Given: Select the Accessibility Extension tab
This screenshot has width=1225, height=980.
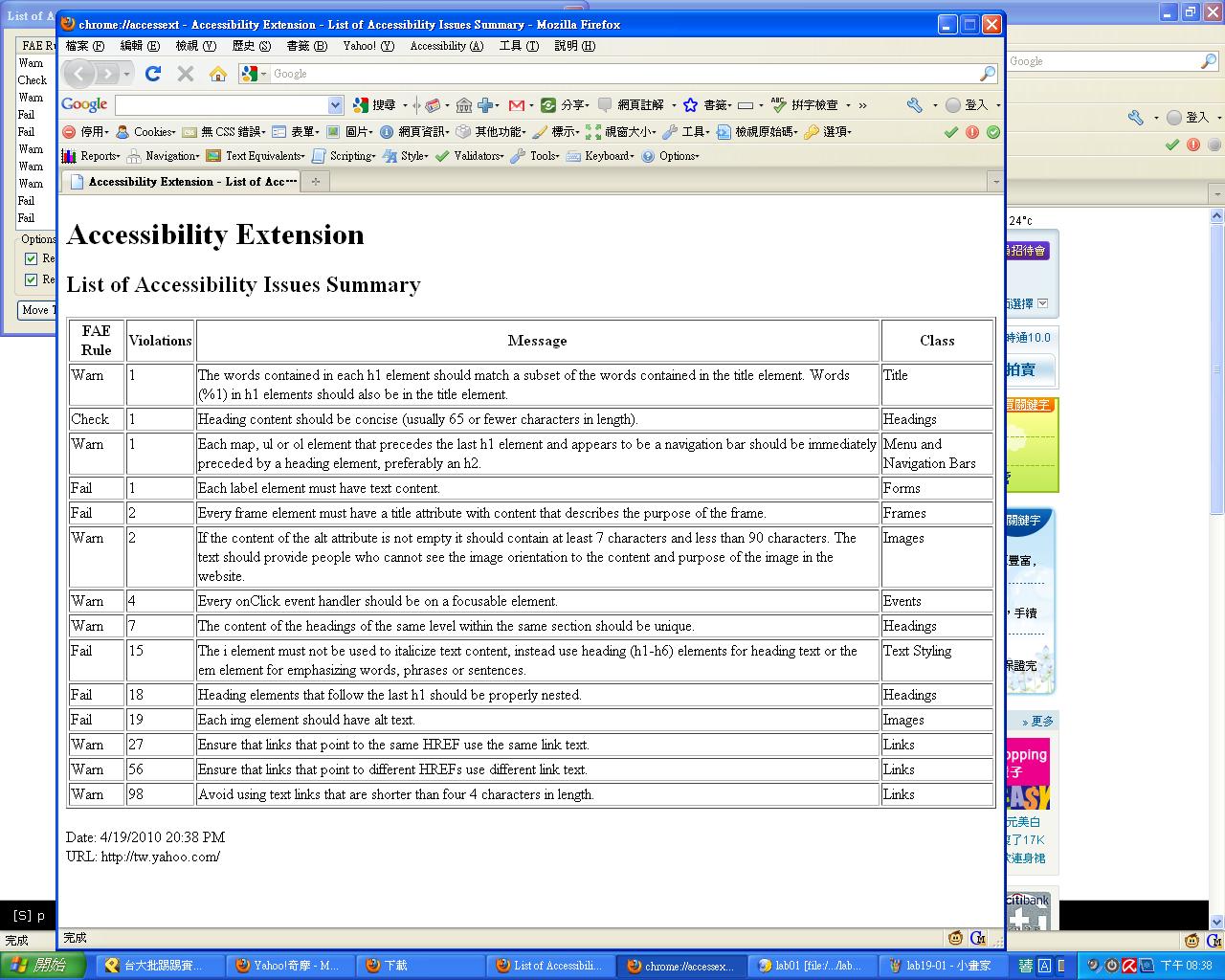Looking at the screenshot, I should tap(182, 181).
